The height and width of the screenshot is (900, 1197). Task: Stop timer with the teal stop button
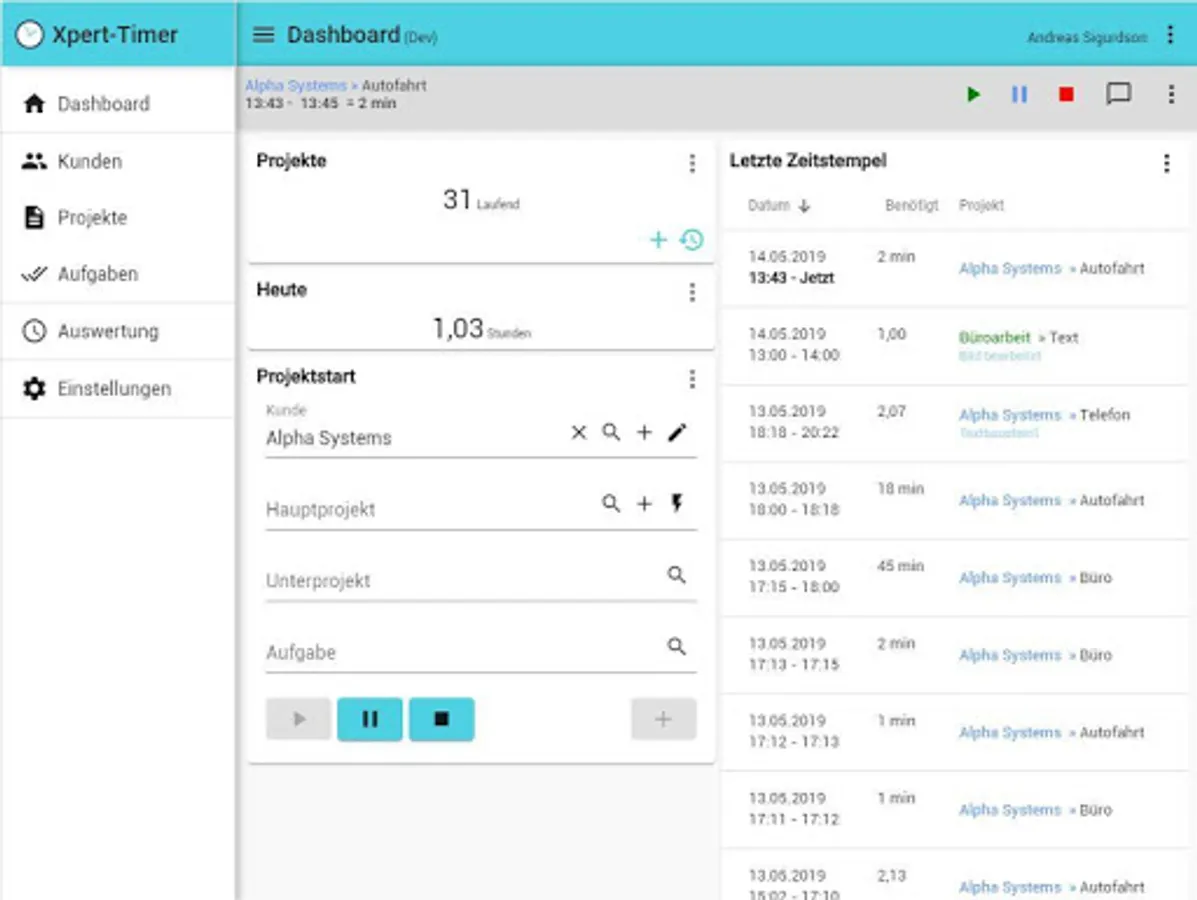tap(441, 719)
